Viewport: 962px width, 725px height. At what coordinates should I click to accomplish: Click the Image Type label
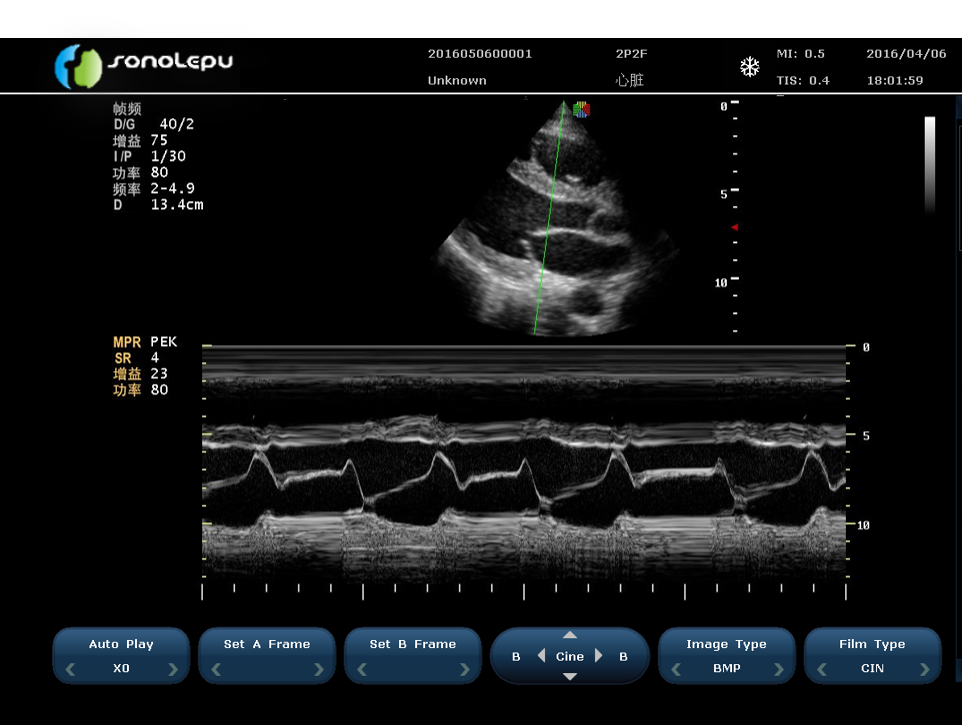coord(726,644)
